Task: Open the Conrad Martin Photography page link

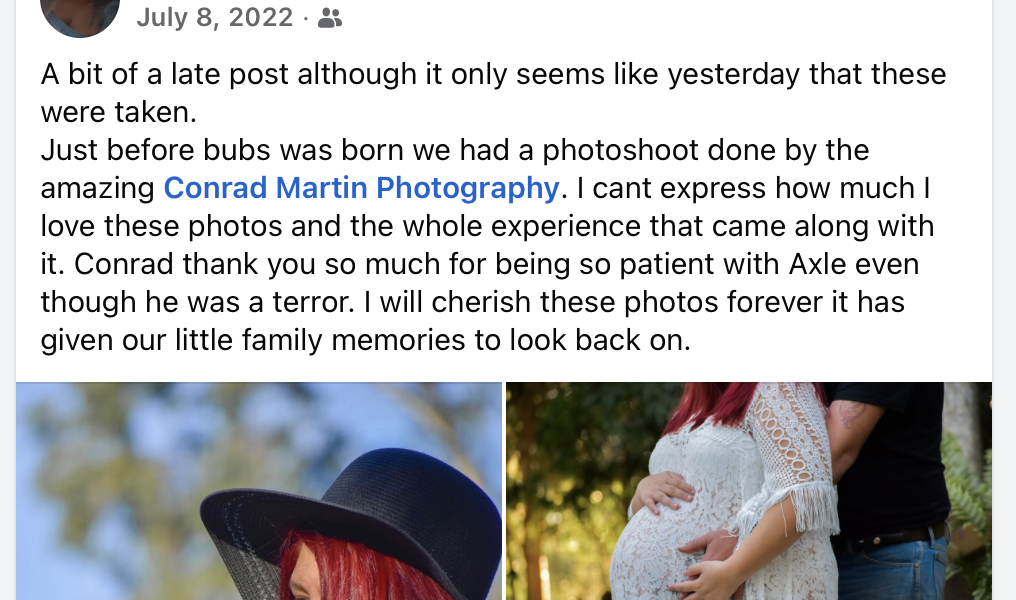Action: (x=361, y=188)
